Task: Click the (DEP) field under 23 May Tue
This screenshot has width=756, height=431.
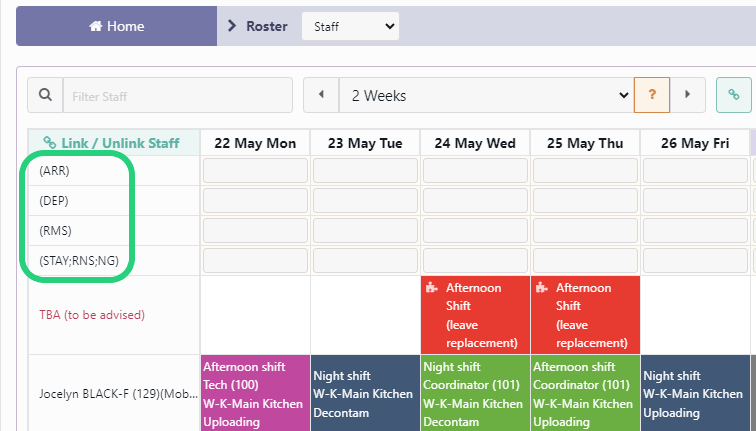Action: point(365,201)
